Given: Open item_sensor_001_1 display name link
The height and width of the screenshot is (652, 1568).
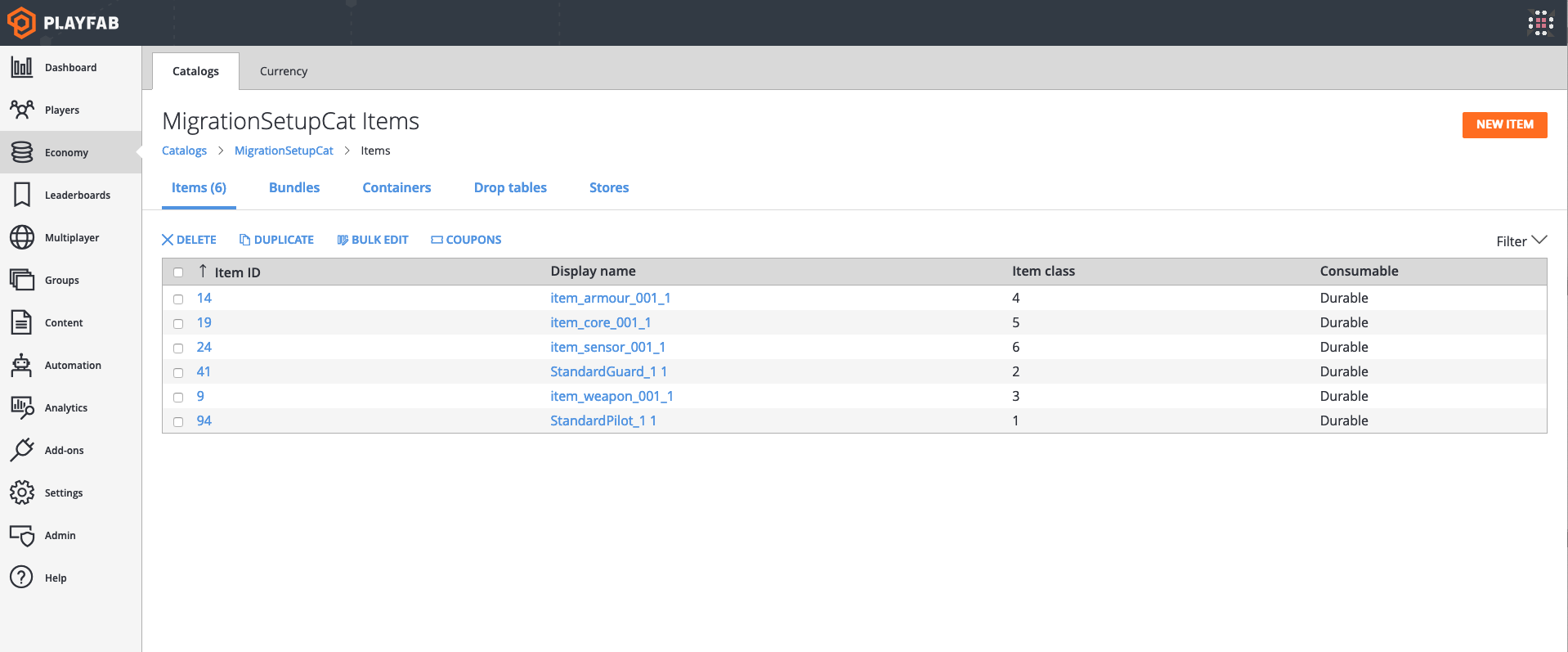Looking at the screenshot, I should click(607, 347).
